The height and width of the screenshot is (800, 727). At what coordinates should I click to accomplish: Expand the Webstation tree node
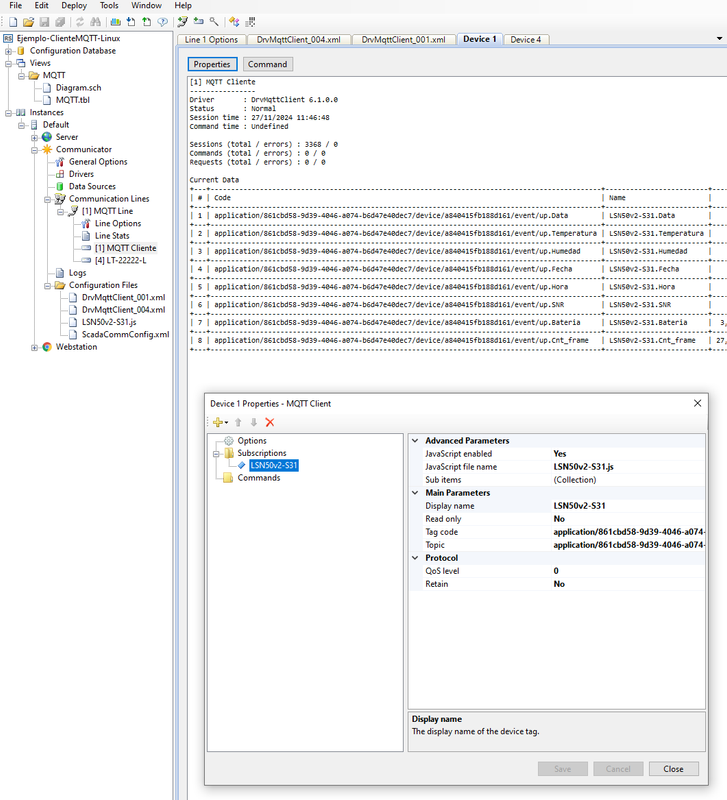[34, 347]
